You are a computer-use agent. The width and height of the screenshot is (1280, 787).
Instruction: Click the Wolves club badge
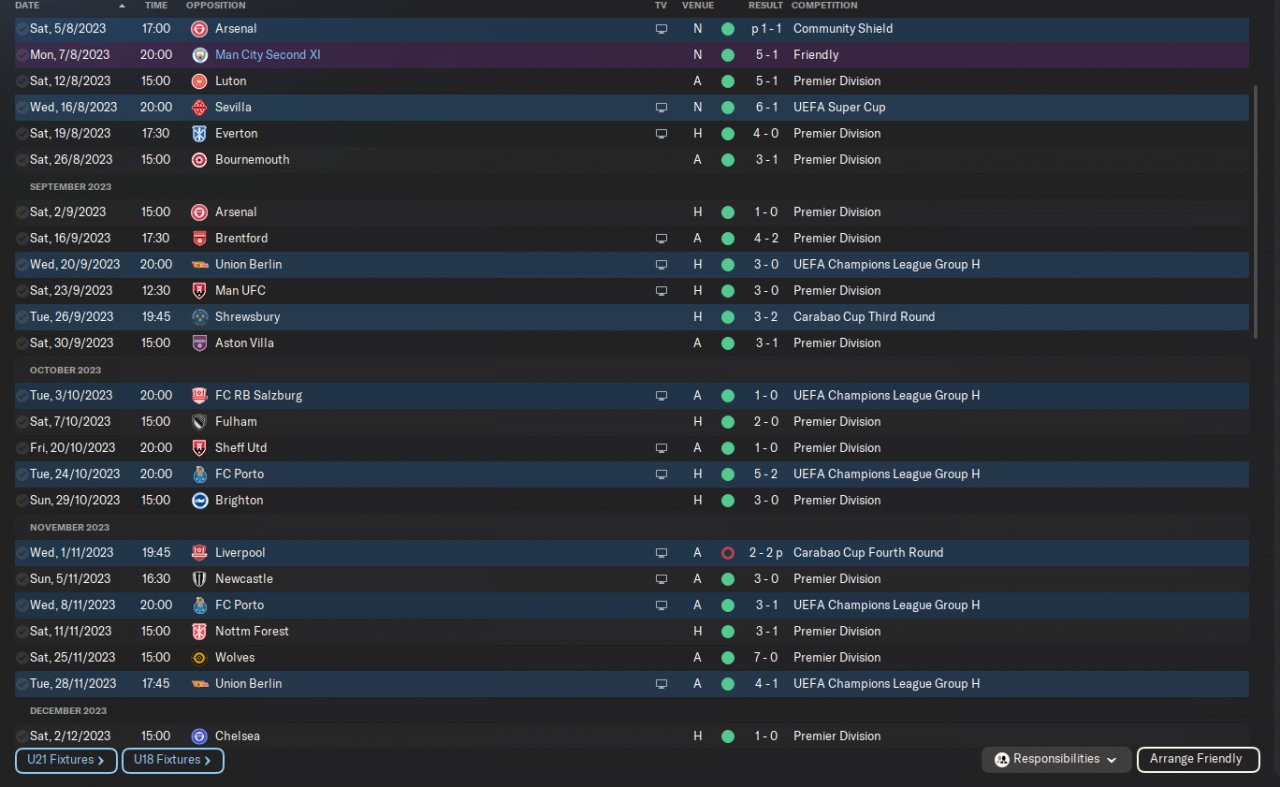pos(199,657)
